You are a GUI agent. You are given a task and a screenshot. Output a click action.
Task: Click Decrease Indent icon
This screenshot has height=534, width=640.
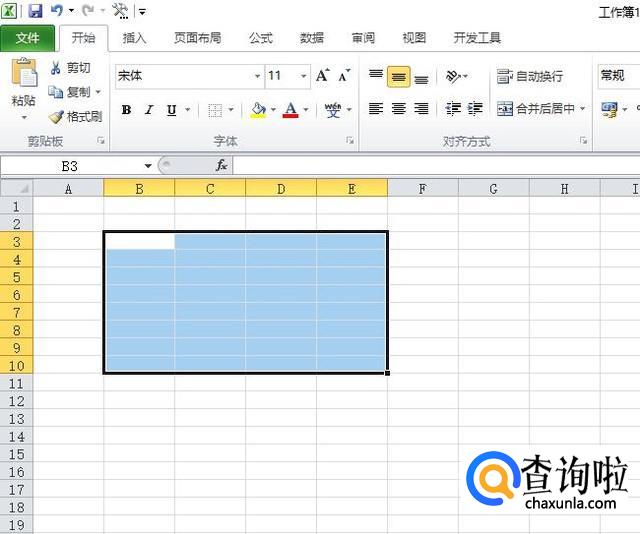(453, 109)
